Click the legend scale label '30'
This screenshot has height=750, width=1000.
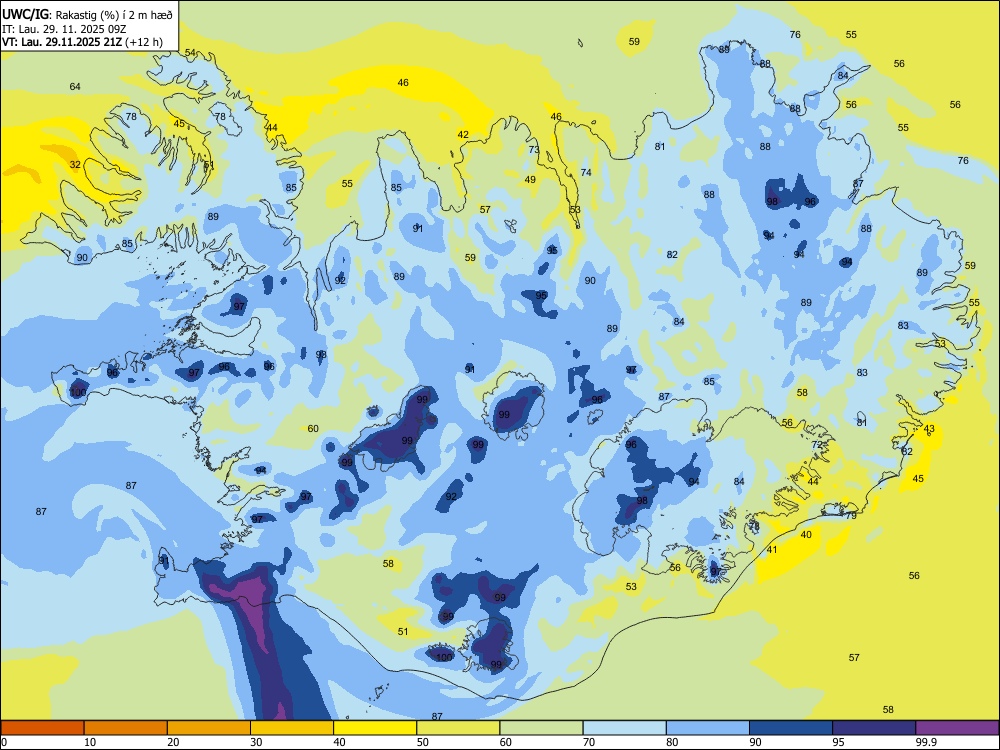click(x=256, y=742)
